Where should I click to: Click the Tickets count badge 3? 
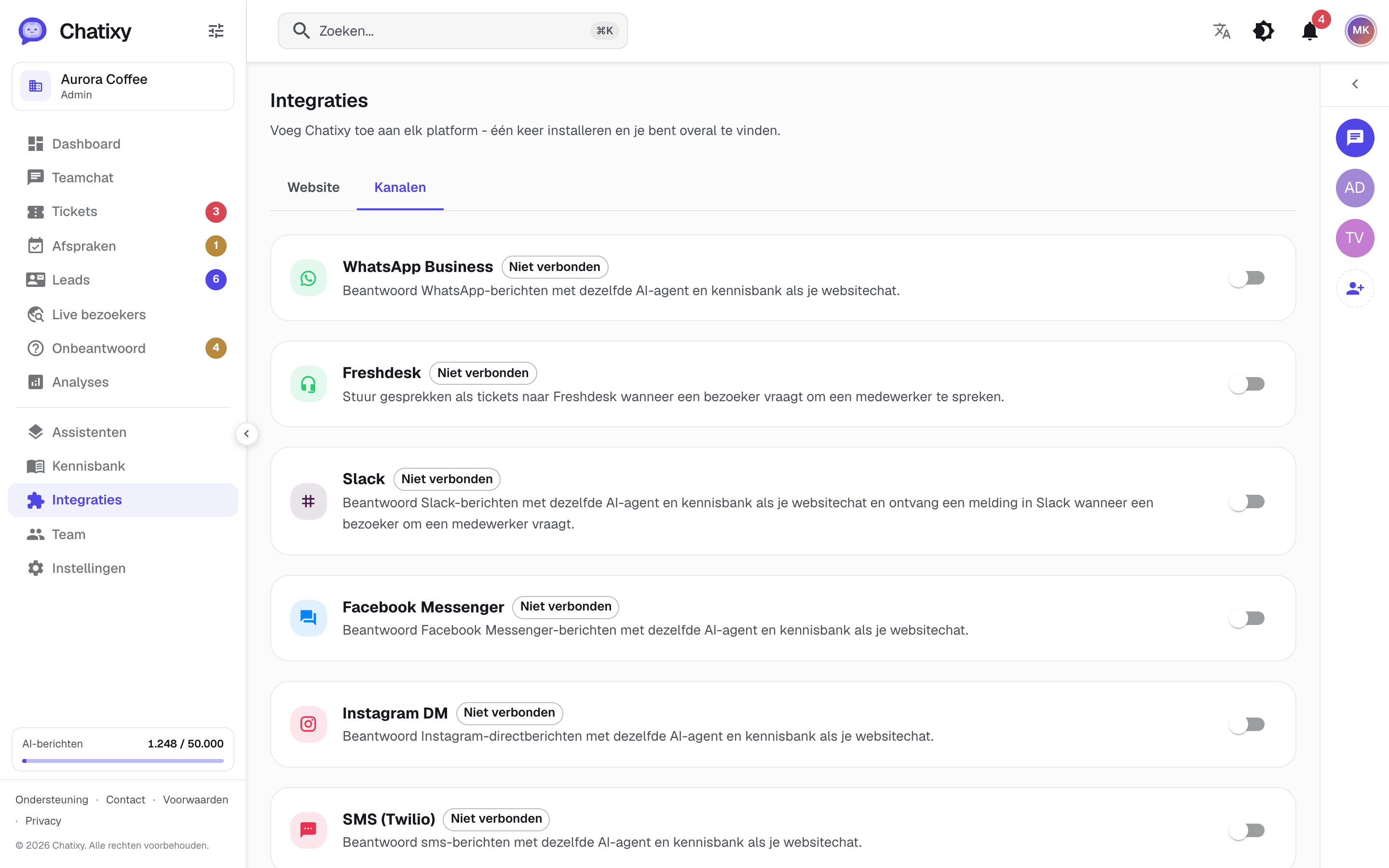[216, 212]
